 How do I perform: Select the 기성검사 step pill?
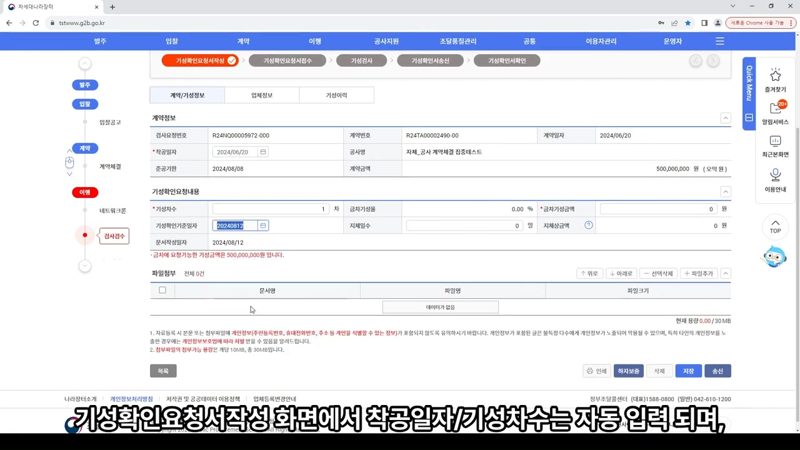coord(361,61)
